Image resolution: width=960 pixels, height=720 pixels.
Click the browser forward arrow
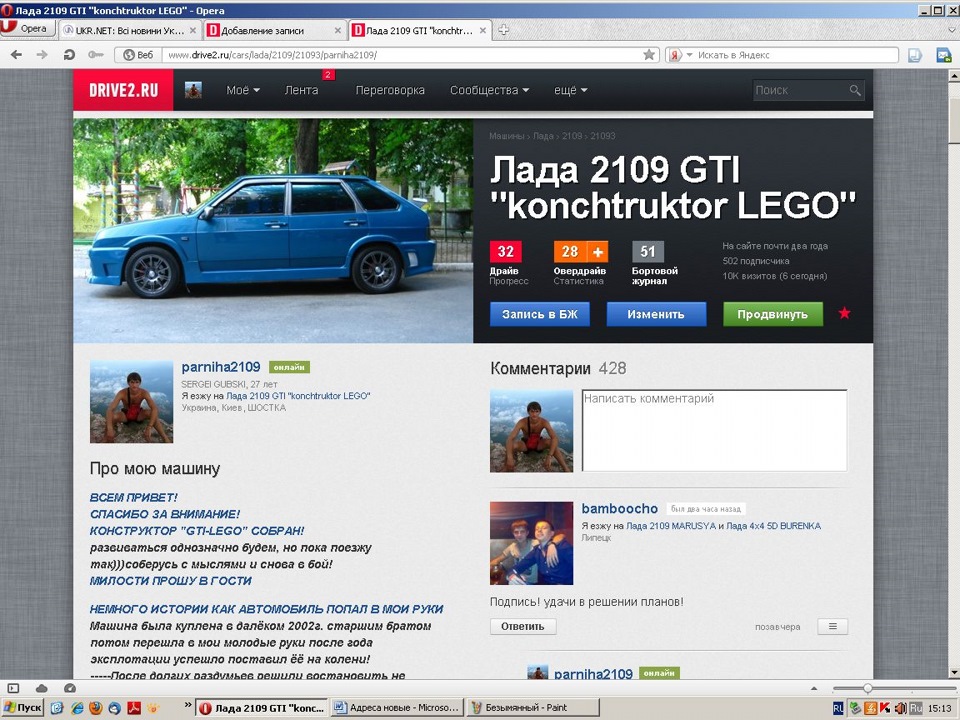(x=42, y=55)
